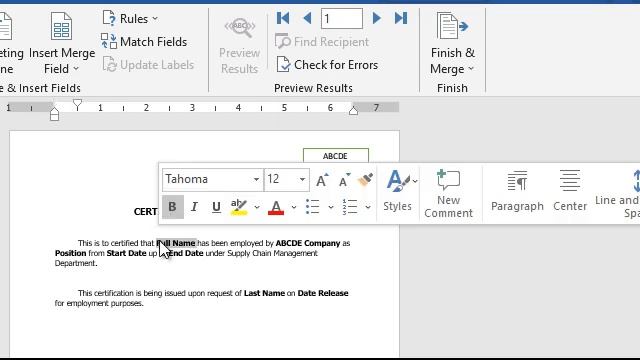This screenshot has height=360, width=640.
Task: Go to the next record
Action: pyautogui.click(x=376, y=18)
